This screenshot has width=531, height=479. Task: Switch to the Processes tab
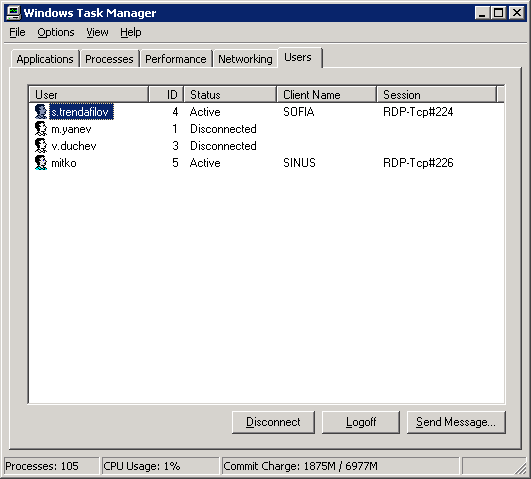[109, 59]
